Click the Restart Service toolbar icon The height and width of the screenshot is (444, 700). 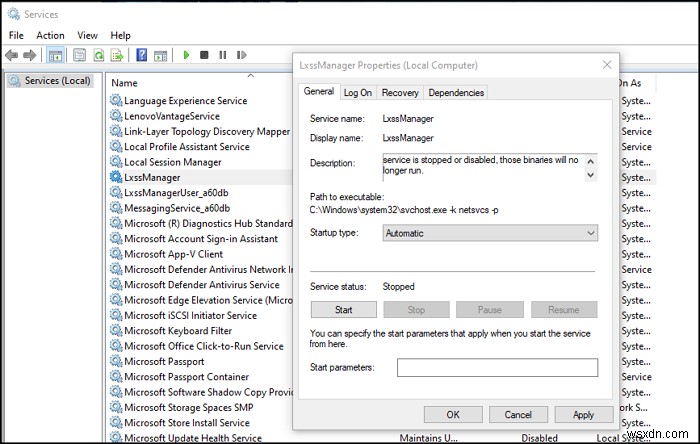[x=240, y=54]
